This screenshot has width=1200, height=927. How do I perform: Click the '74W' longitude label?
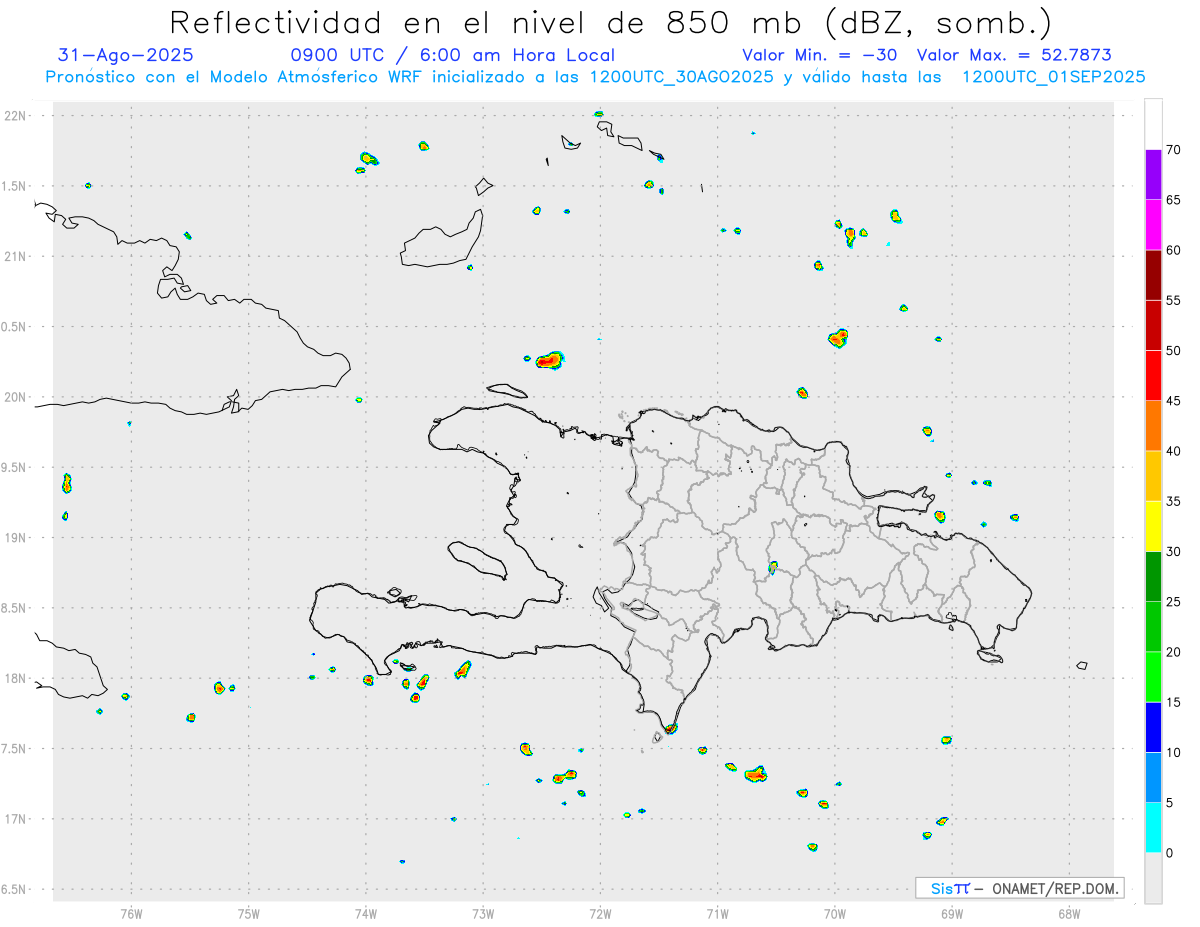pyautogui.click(x=366, y=914)
